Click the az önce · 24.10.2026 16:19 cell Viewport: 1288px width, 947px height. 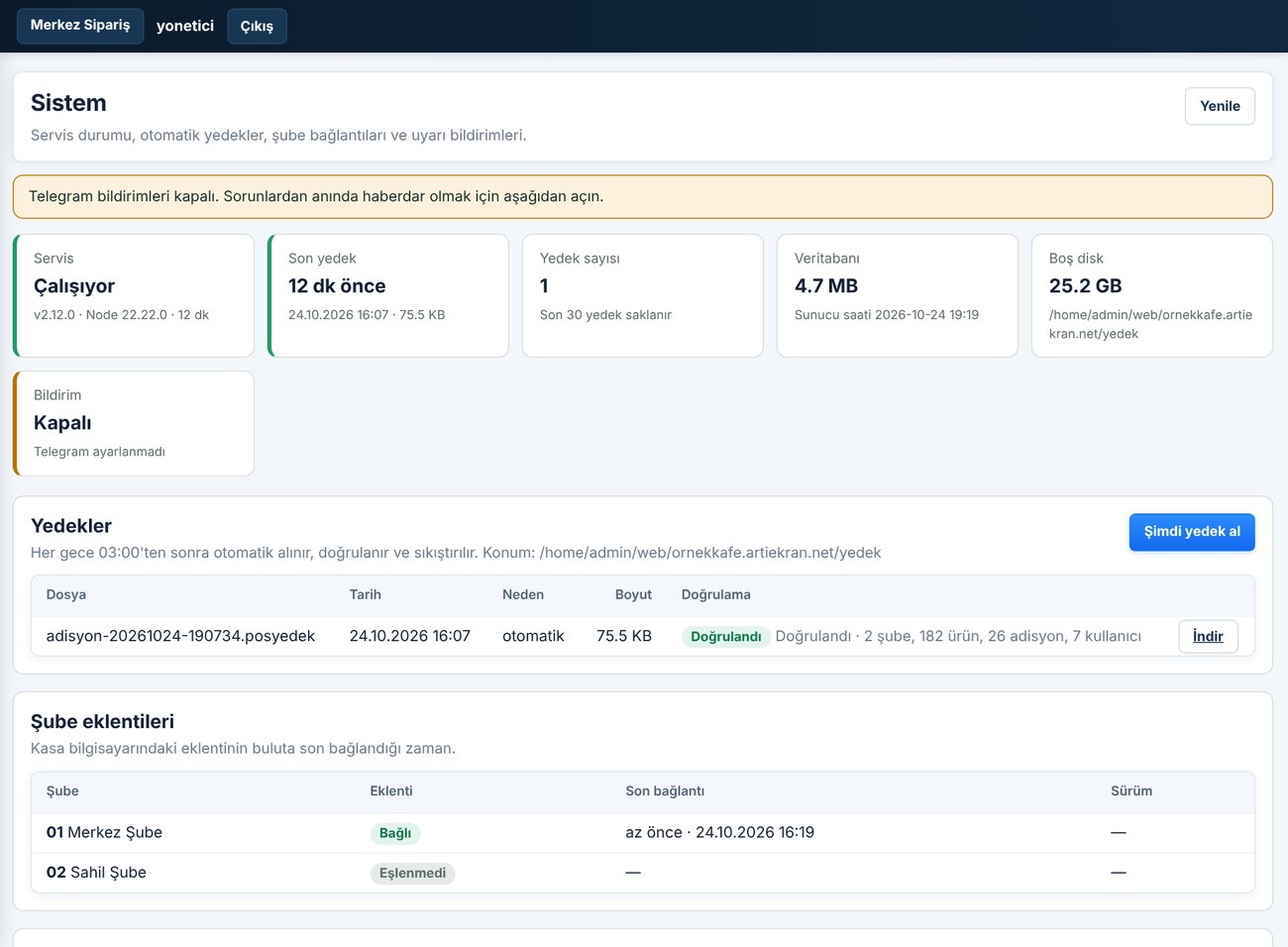(720, 832)
